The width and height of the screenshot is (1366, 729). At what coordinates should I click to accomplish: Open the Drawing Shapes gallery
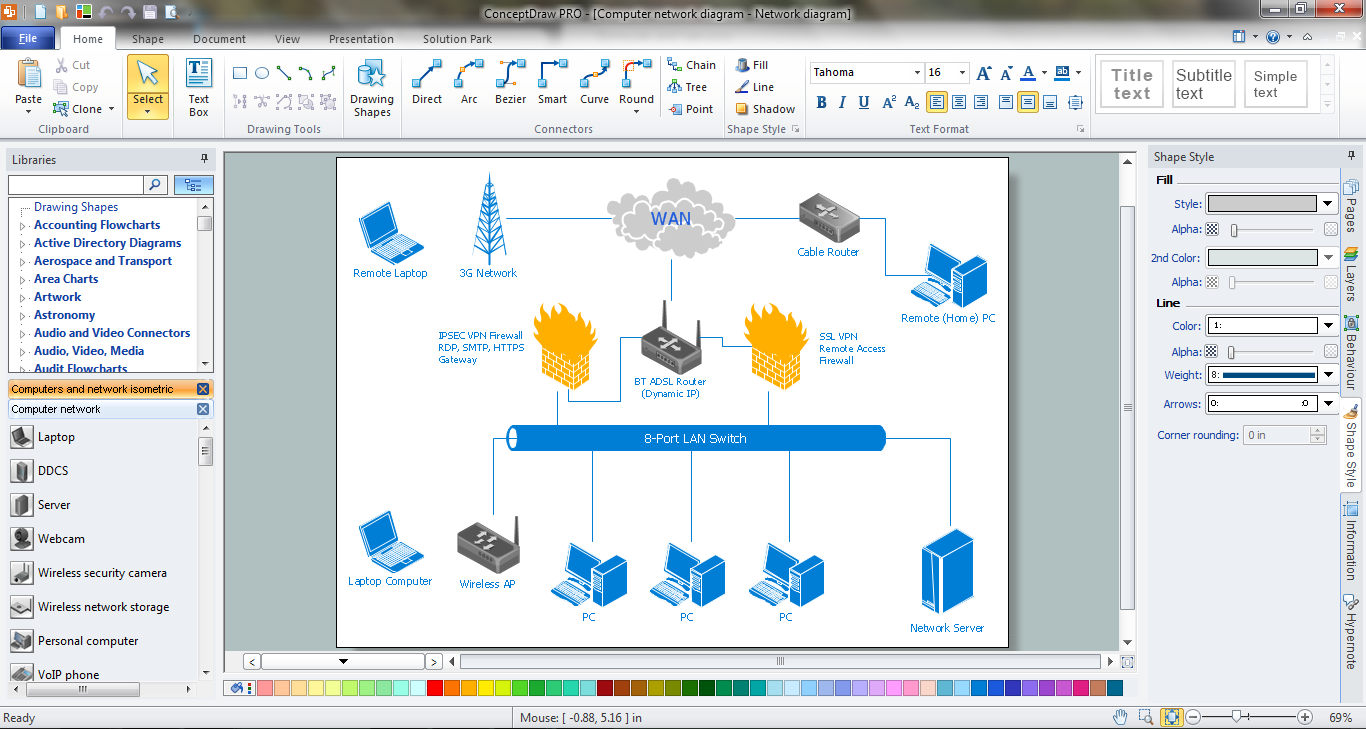[x=371, y=90]
